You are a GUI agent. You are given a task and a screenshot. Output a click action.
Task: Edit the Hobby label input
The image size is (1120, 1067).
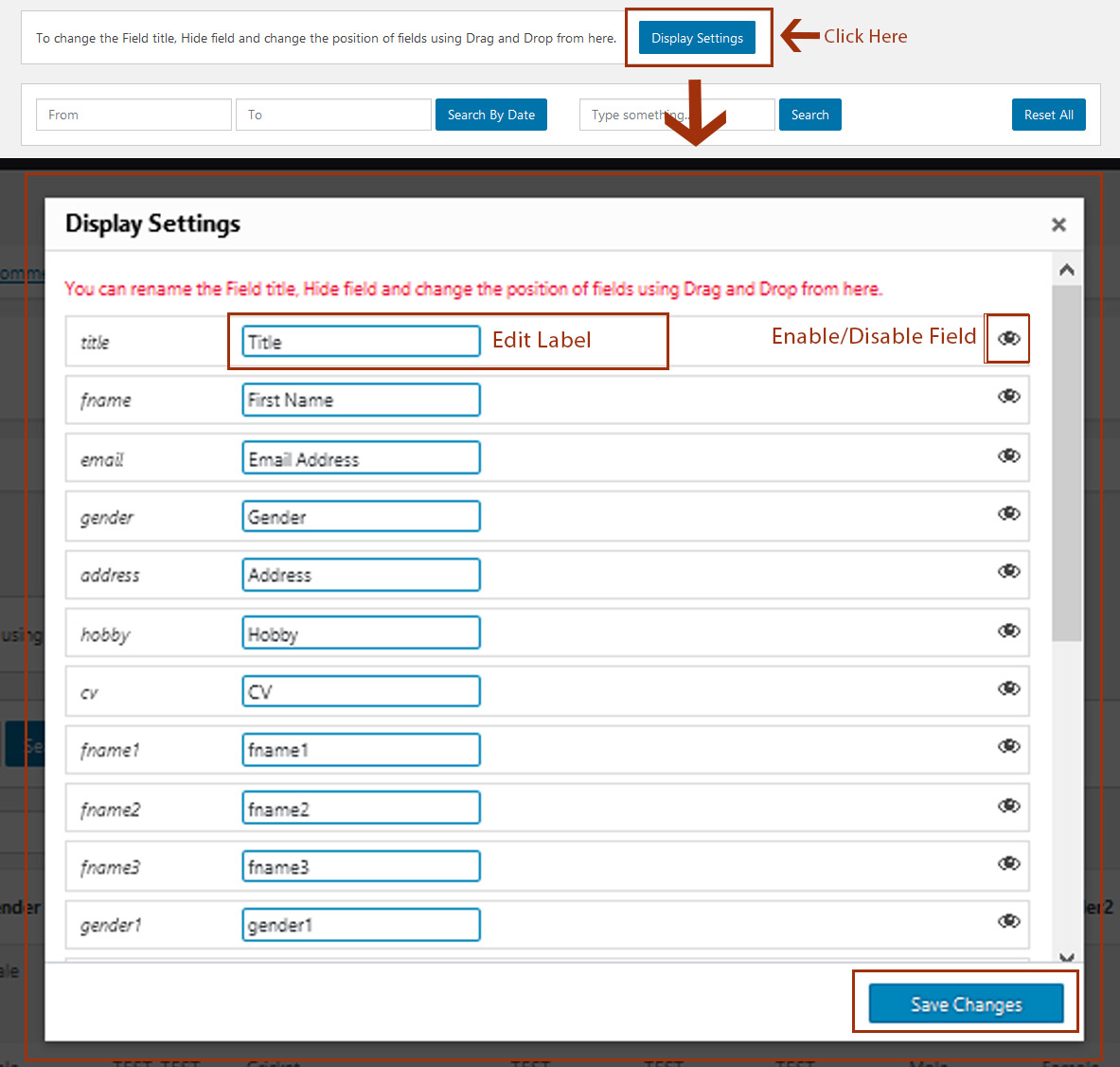click(x=361, y=632)
